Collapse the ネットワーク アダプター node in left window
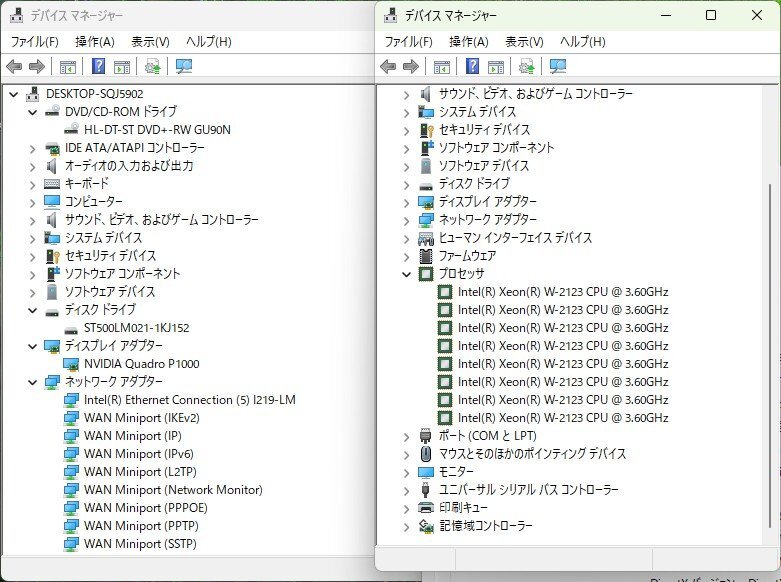The height and width of the screenshot is (582, 781). pyautogui.click(x=33, y=382)
